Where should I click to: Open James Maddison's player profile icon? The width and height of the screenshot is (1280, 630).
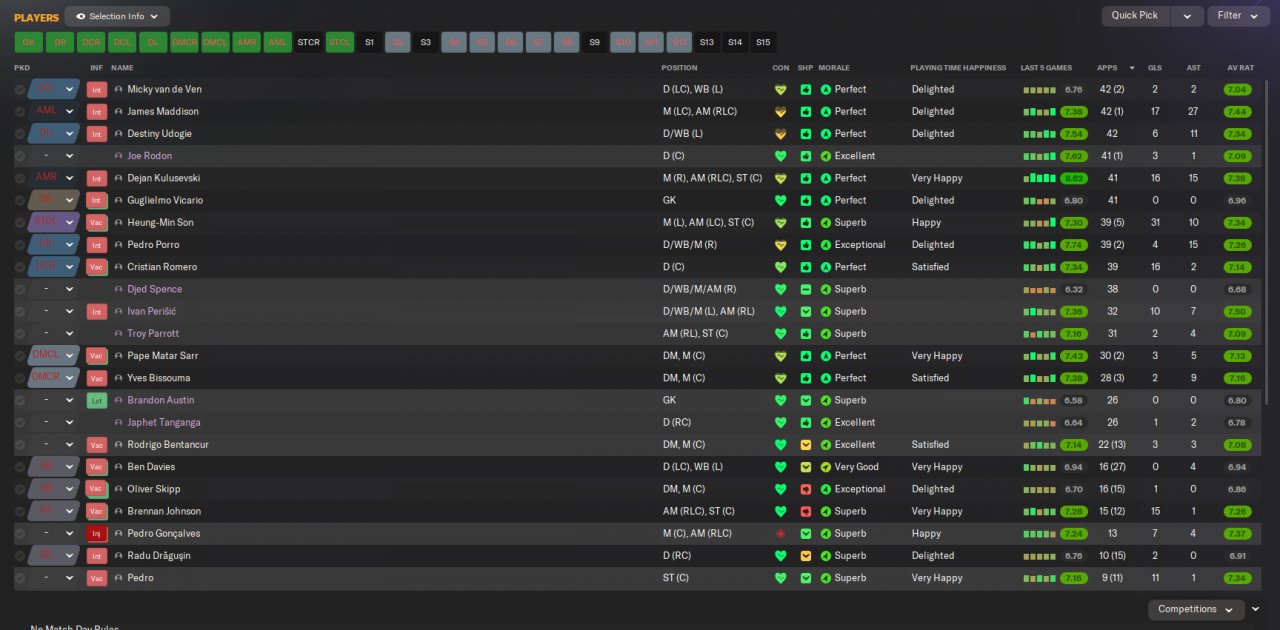[x=119, y=112]
